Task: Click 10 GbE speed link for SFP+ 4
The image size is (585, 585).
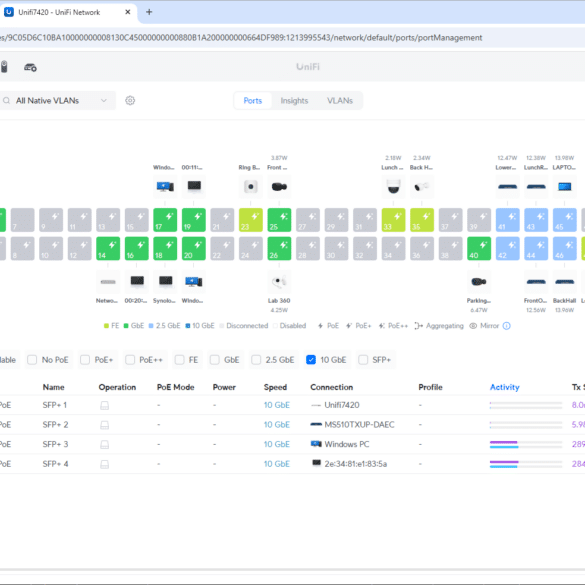Action: [277, 464]
